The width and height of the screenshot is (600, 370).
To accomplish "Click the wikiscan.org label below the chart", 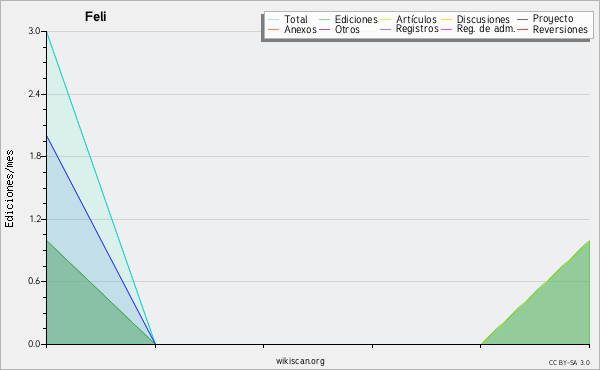I will click(300, 361).
